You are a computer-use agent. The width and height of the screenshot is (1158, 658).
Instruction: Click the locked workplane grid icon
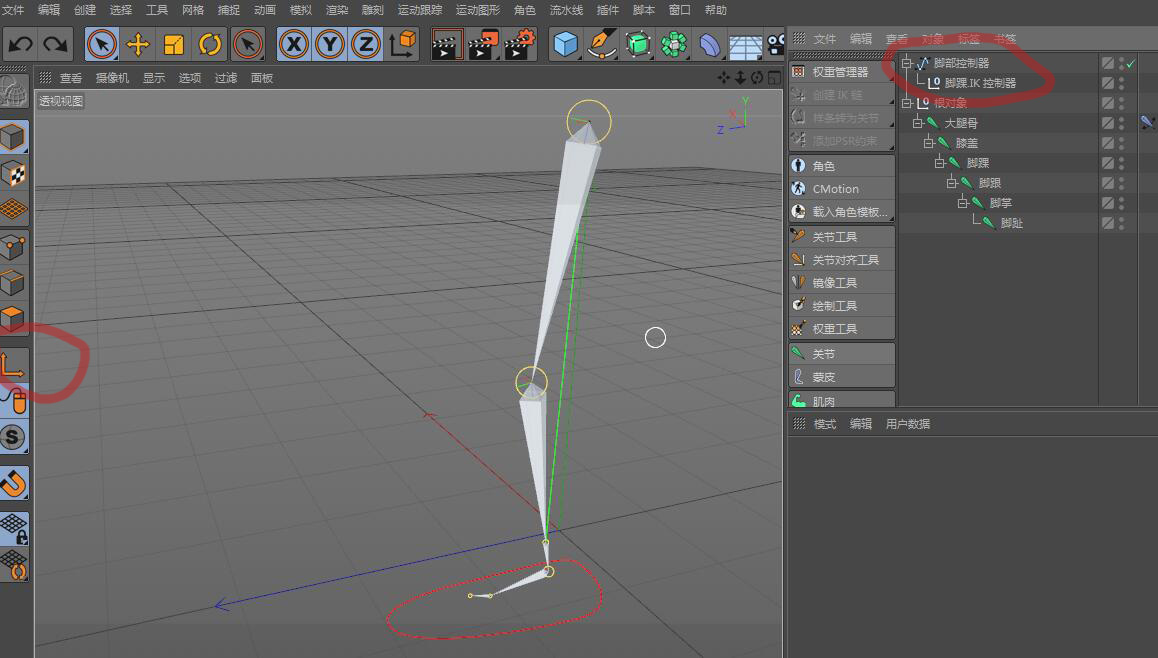click(x=13, y=528)
